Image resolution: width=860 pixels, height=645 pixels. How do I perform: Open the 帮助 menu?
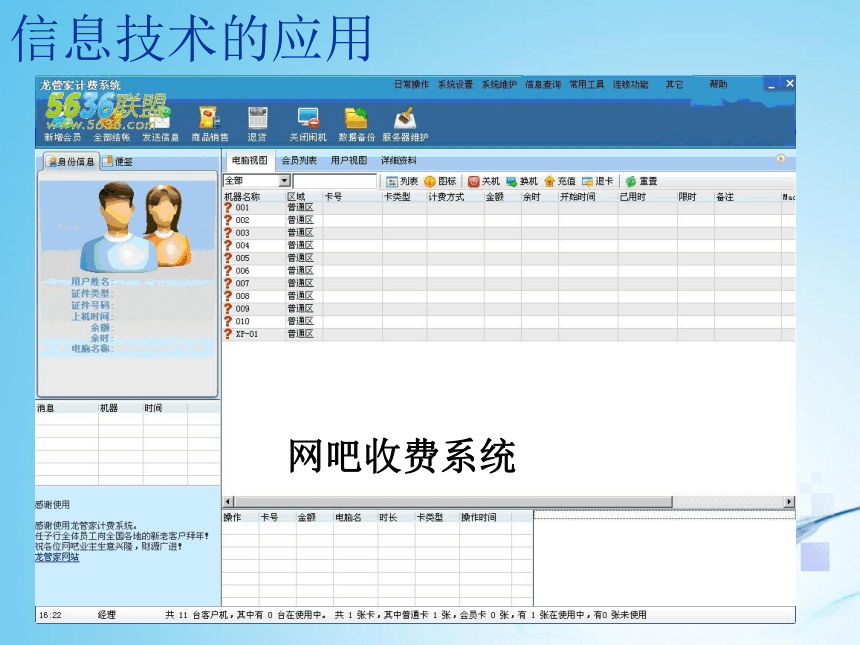pyautogui.click(x=718, y=84)
